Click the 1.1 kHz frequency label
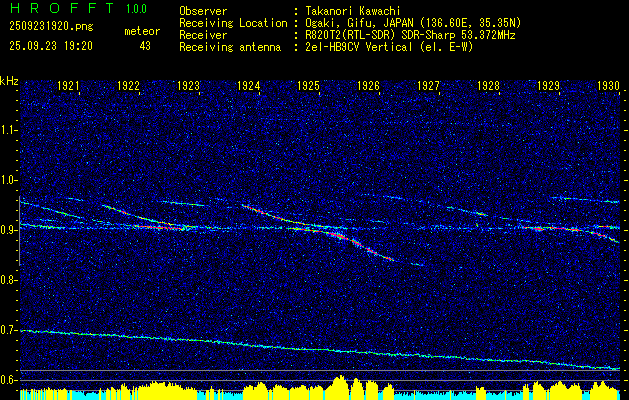Image resolution: width=629 pixels, height=400 pixels. coord(9,130)
